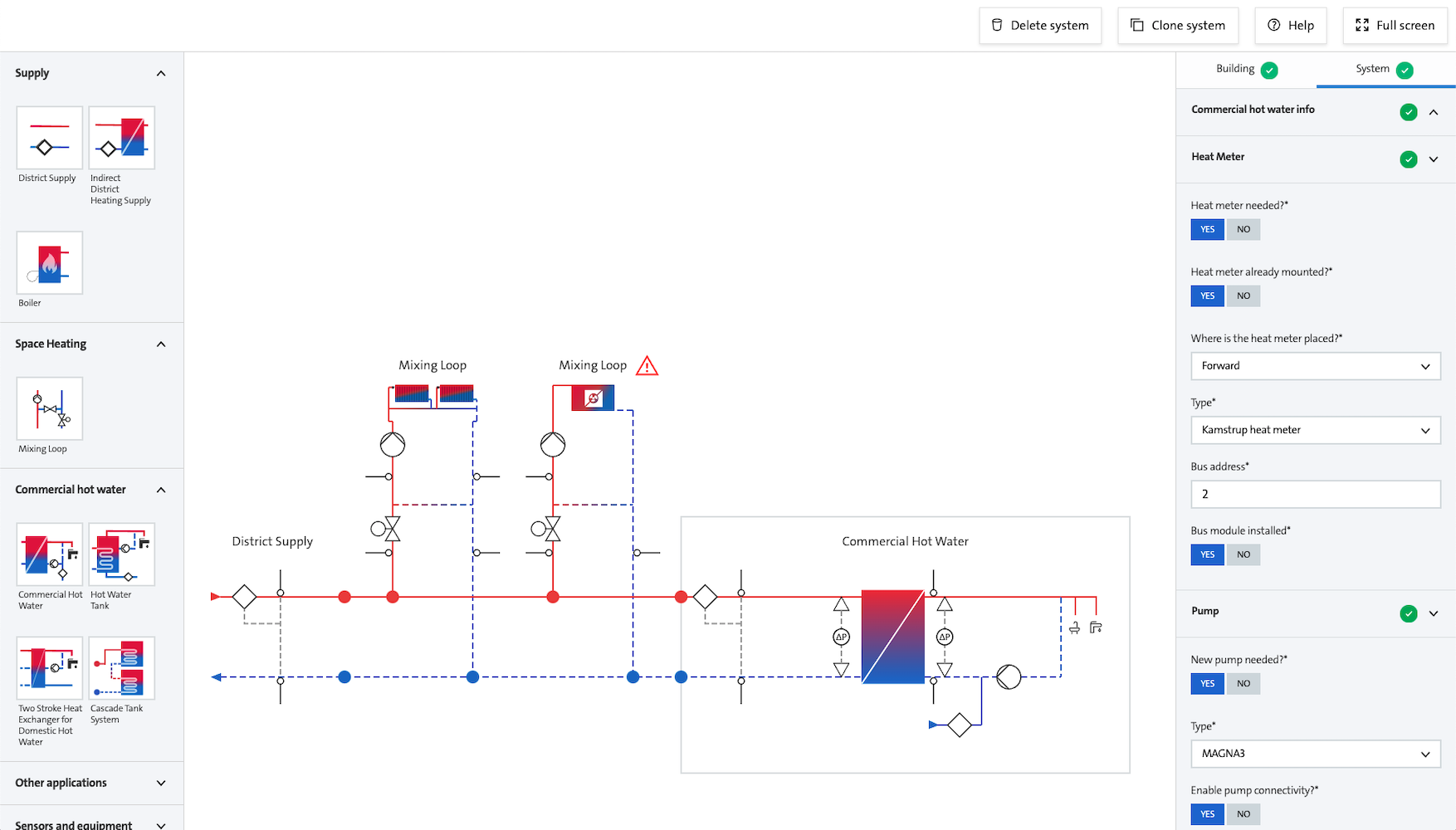Open the MAGNA3 pump type dropdown
1456x830 pixels.
point(1315,754)
